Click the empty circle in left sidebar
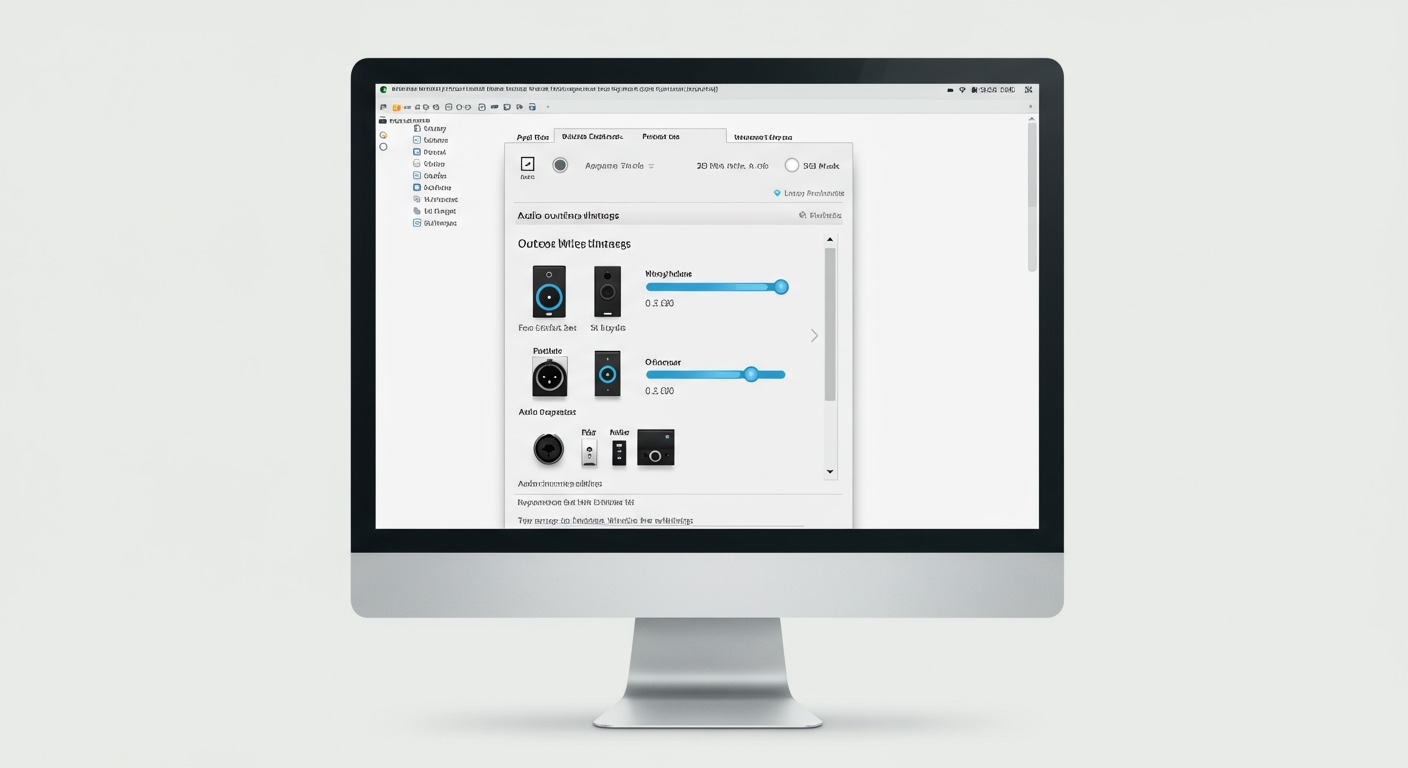 (x=383, y=147)
